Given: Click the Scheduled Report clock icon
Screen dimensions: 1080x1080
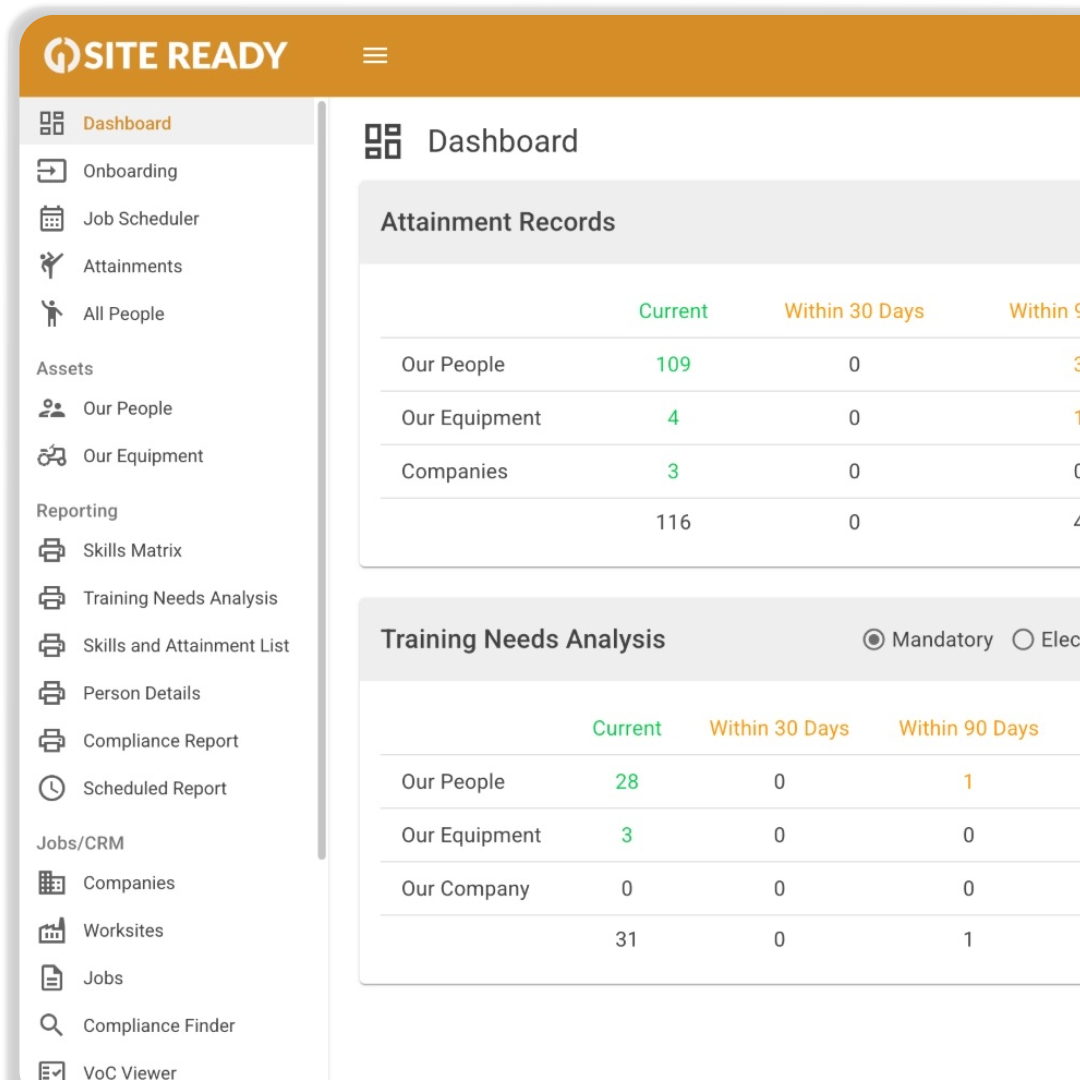Looking at the screenshot, I should 51,788.
